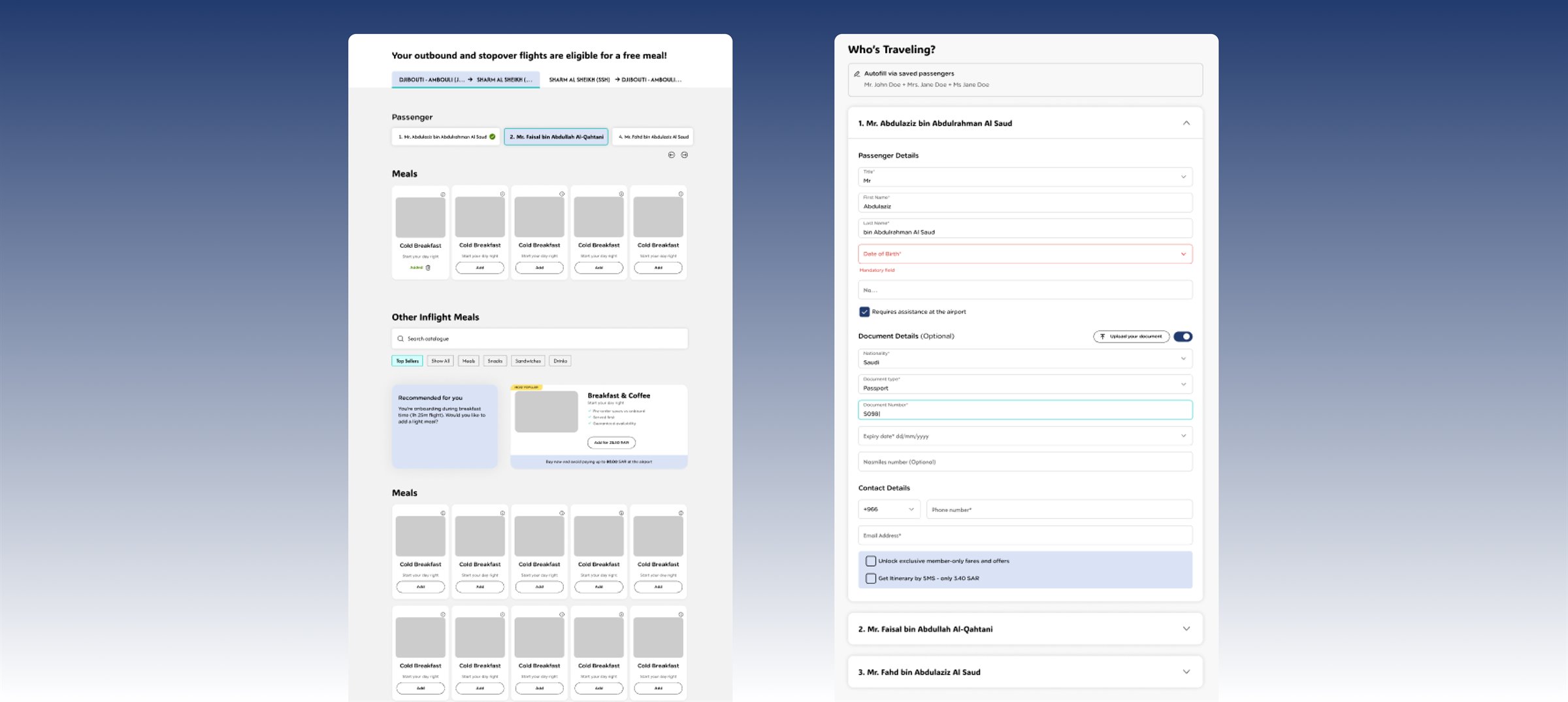Toggle Requires assistance at the airport checkbox
This screenshot has height=702, width=1568.
(864, 312)
